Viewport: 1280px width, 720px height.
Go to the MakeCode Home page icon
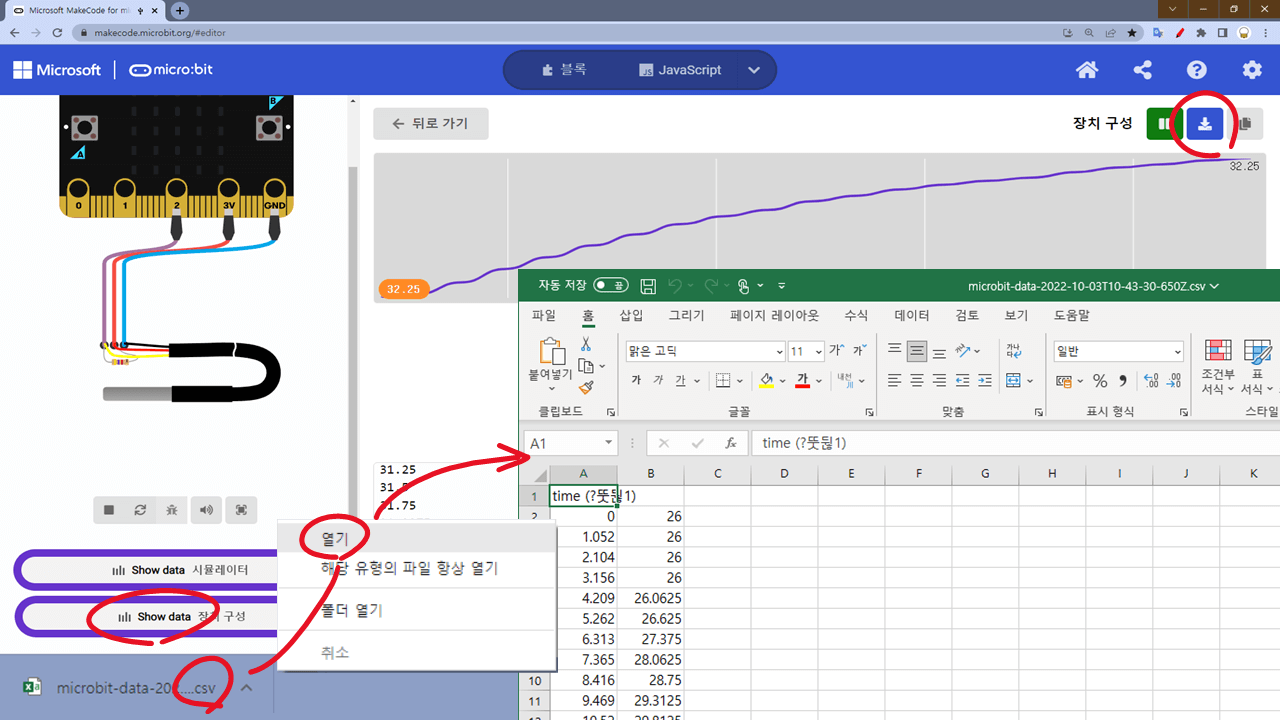coord(1087,70)
